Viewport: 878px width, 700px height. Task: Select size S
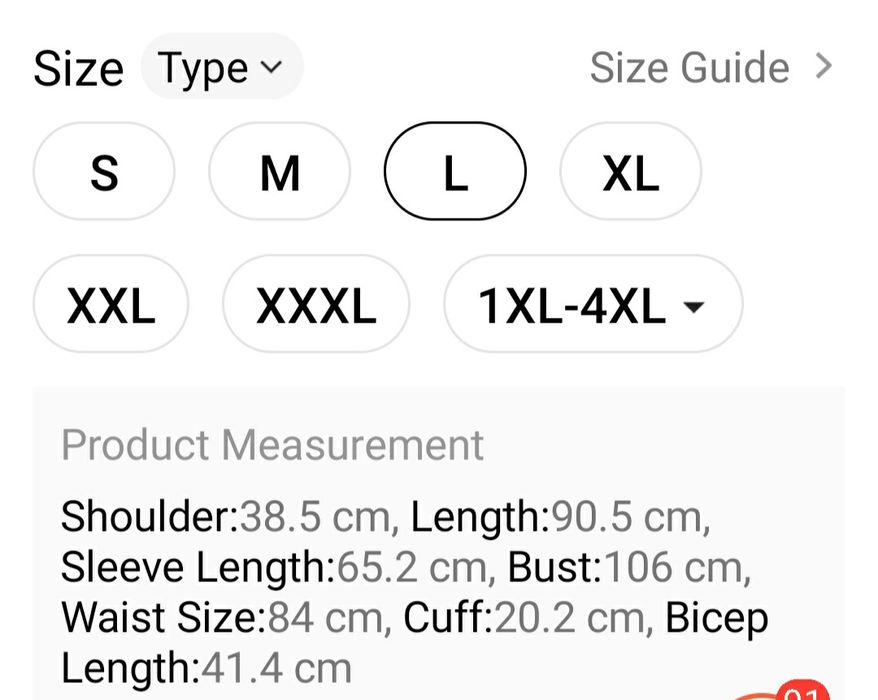click(x=104, y=172)
